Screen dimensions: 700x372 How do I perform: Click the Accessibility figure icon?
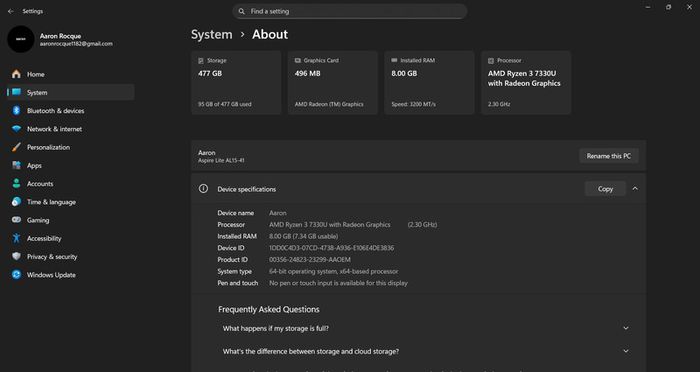[17, 238]
